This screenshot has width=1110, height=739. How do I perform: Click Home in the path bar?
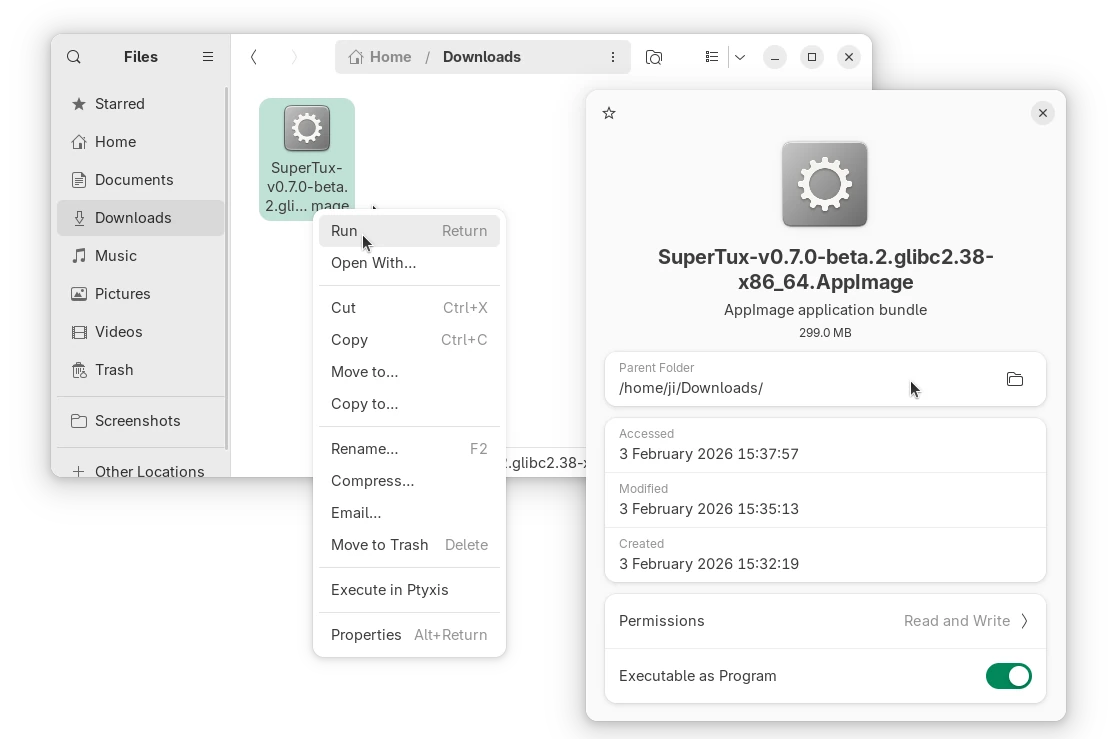381,57
